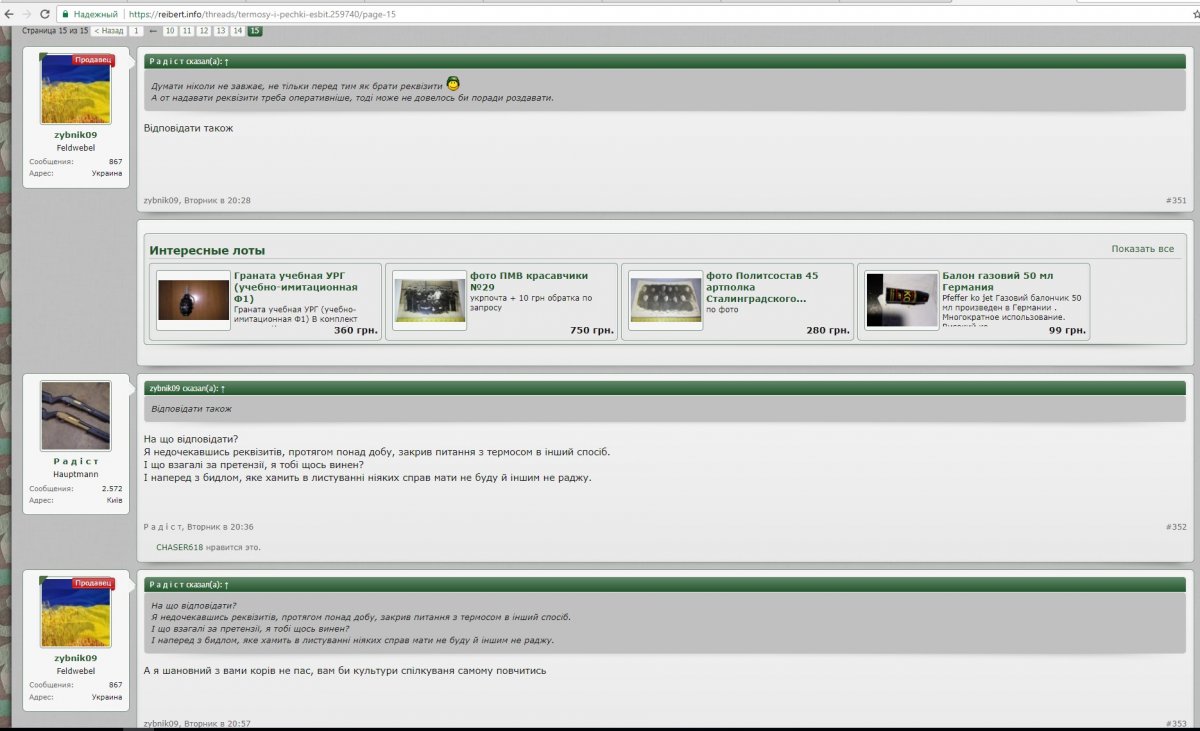Image resolution: width=1200 pixels, height=731 pixels.
Task: Open the post #352 permalink
Action: (x=1176, y=526)
